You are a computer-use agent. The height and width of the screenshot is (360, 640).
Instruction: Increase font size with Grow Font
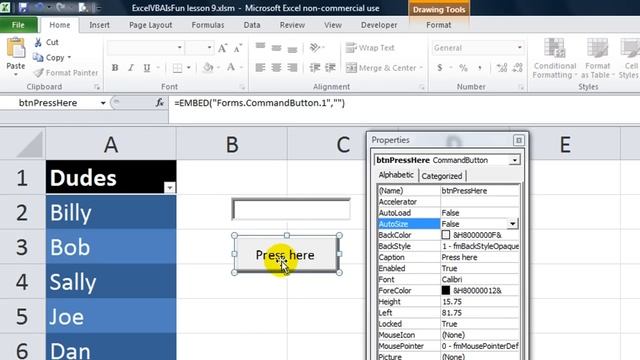222,48
